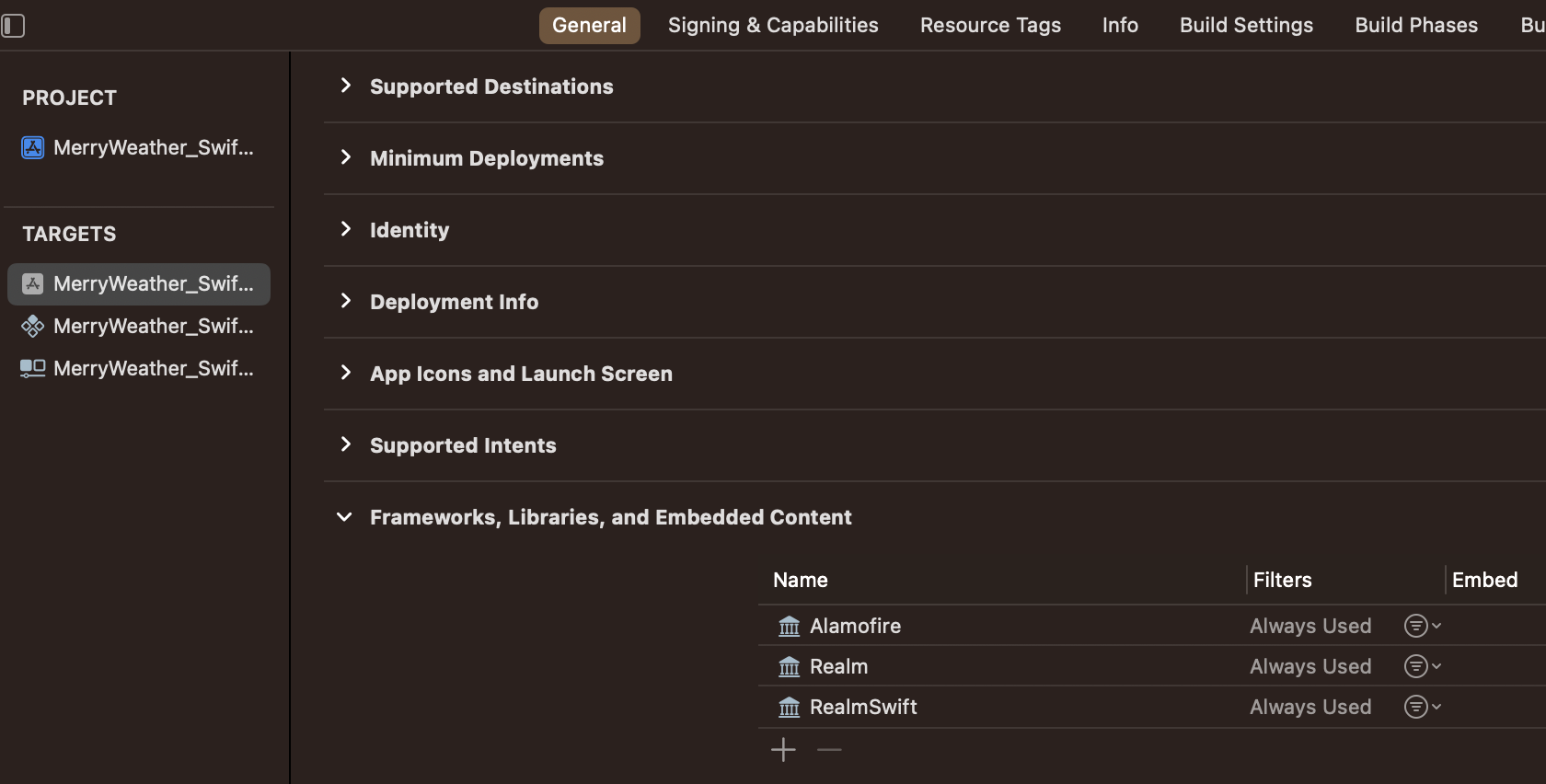Click 'Always Used' filter text for RealmSwift
This screenshot has width=1546, height=784.
coord(1310,707)
